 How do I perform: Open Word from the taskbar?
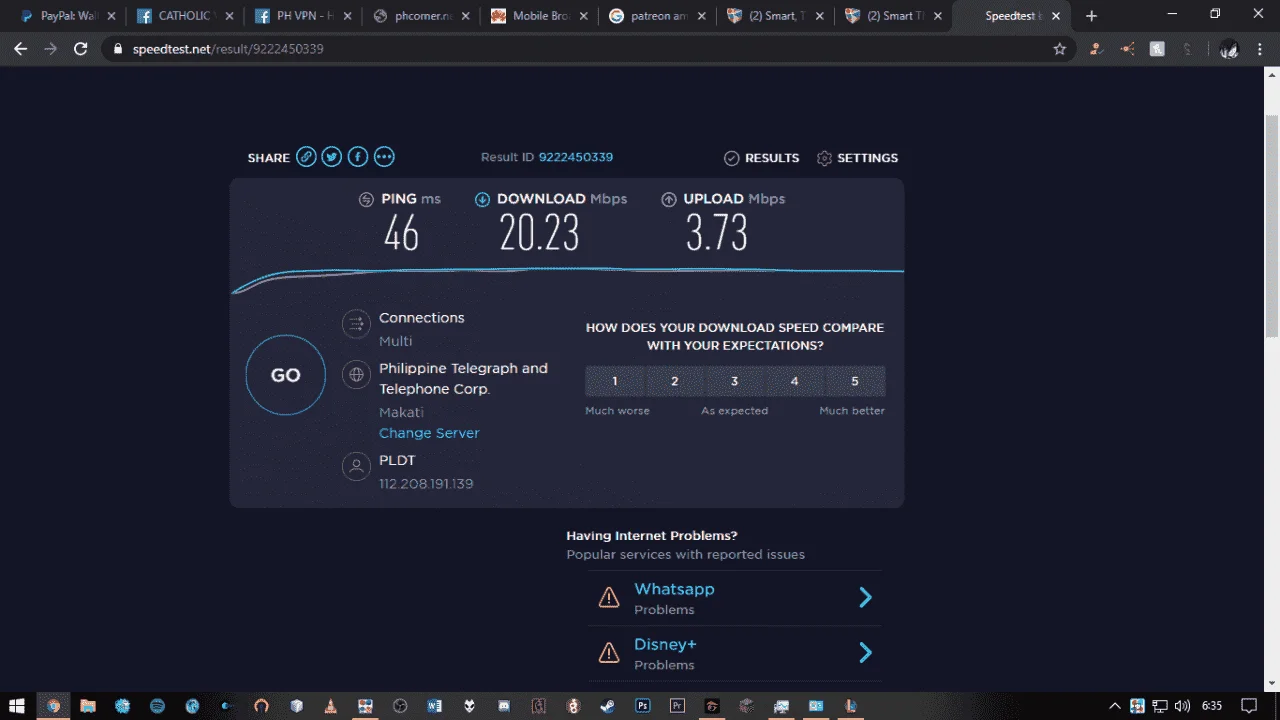(434, 705)
